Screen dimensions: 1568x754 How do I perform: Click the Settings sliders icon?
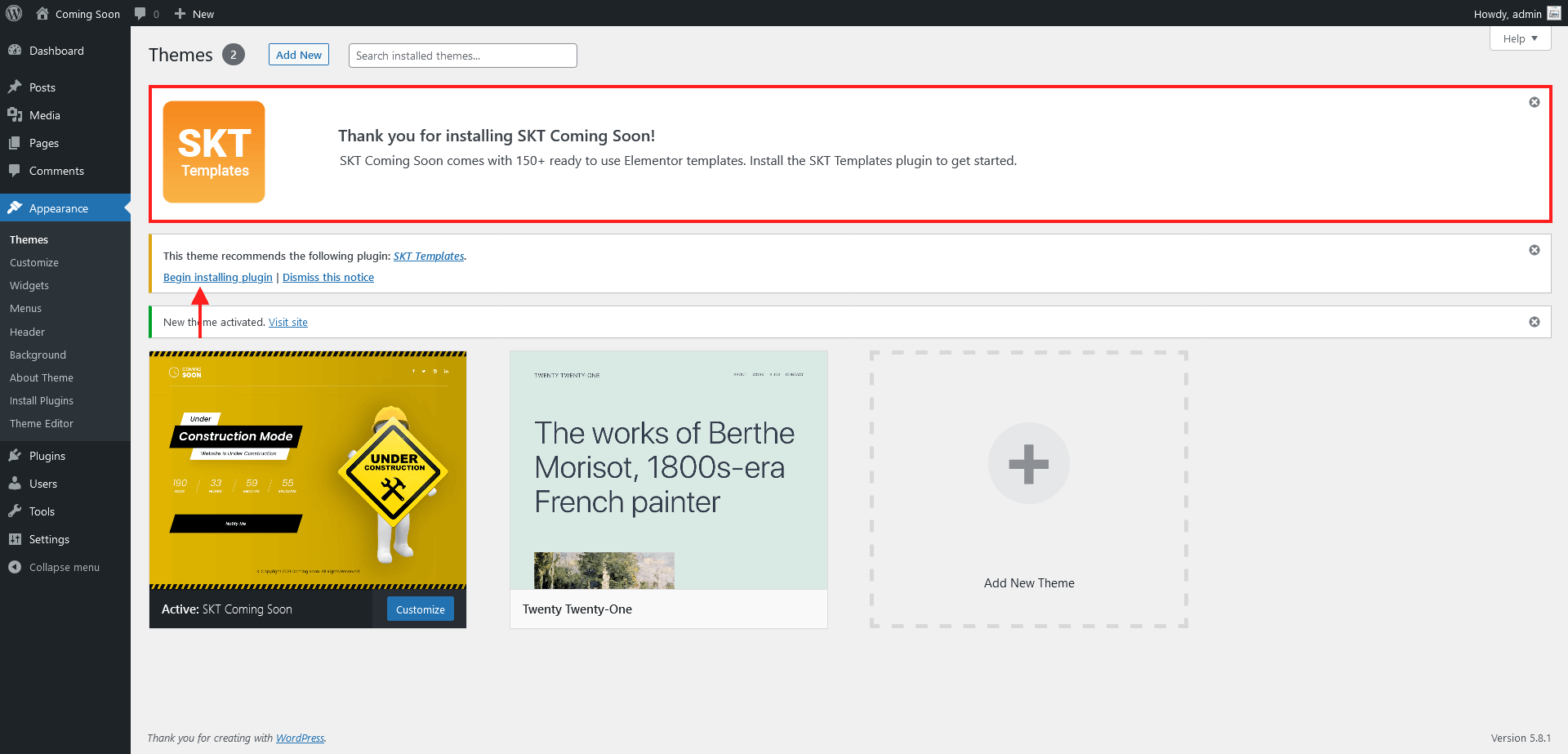point(15,538)
